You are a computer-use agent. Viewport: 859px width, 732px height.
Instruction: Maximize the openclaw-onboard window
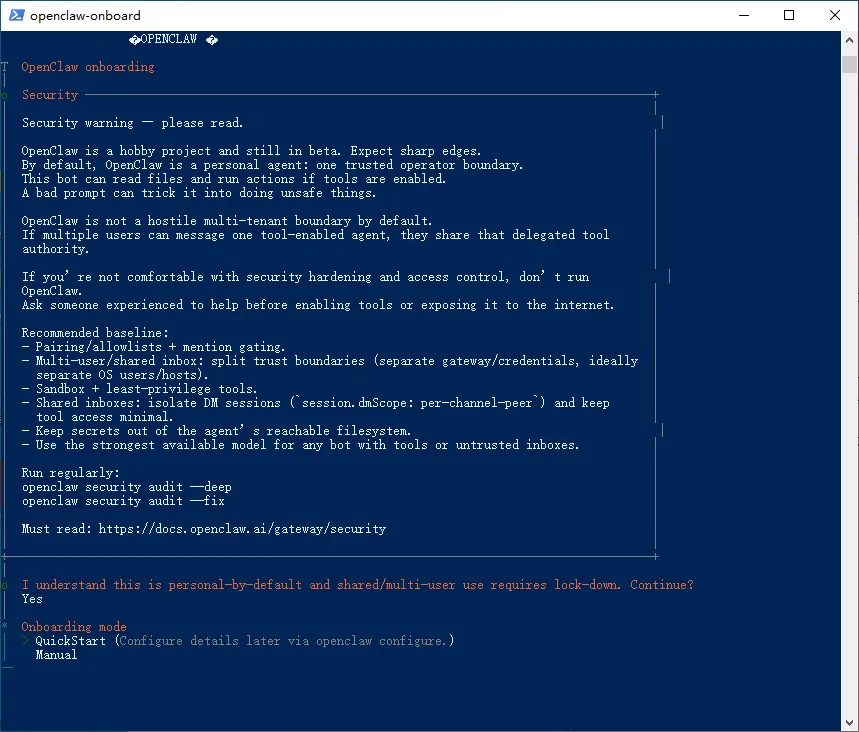click(x=789, y=15)
